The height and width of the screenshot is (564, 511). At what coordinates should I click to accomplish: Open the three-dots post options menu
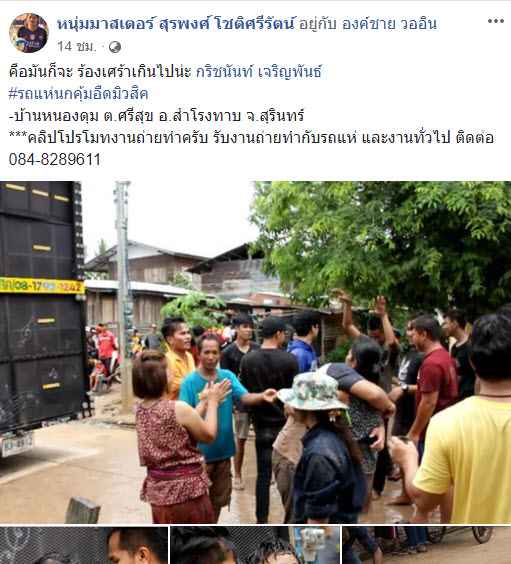pyautogui.click(x=495, y=22)
